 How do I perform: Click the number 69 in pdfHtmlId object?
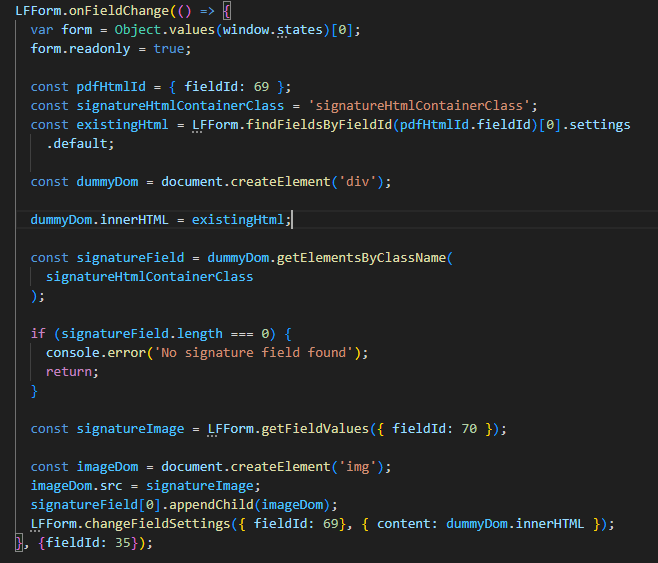[261, 87]
